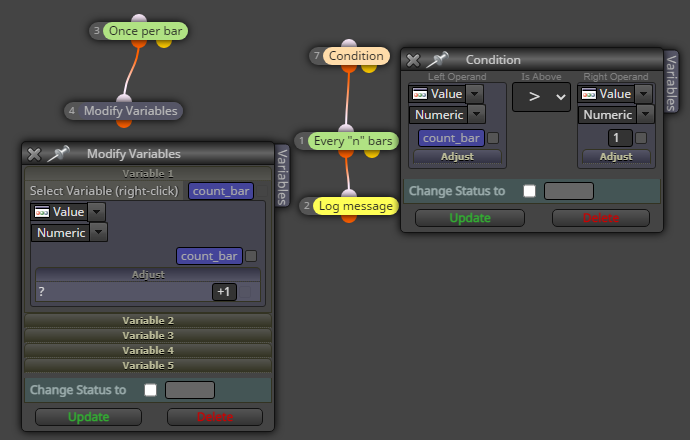Toggle checkbox next to Select Variable count_bar

coord(262,191)
